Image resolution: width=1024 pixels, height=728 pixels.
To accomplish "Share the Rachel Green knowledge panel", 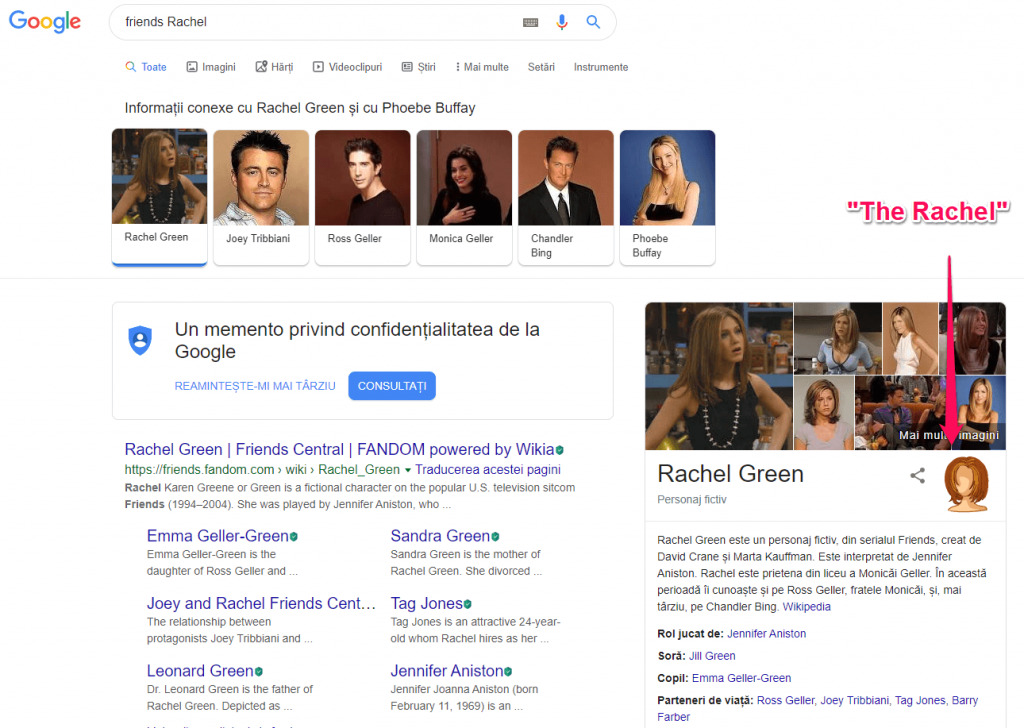I will point(918,475).
